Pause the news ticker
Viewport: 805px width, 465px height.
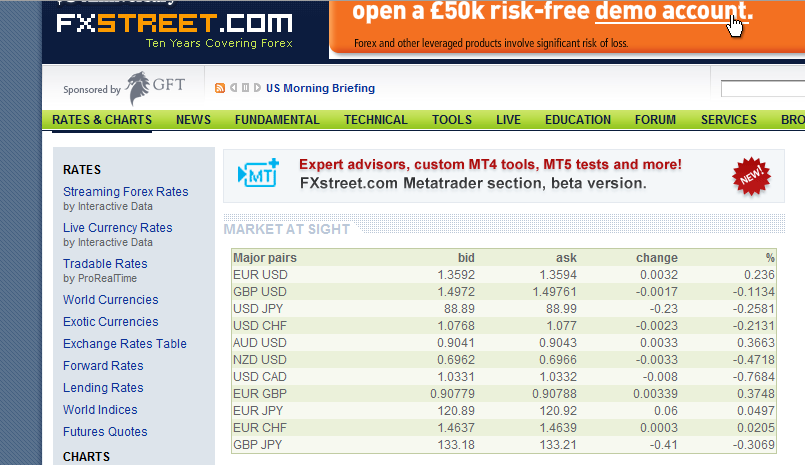pos(245,88)
